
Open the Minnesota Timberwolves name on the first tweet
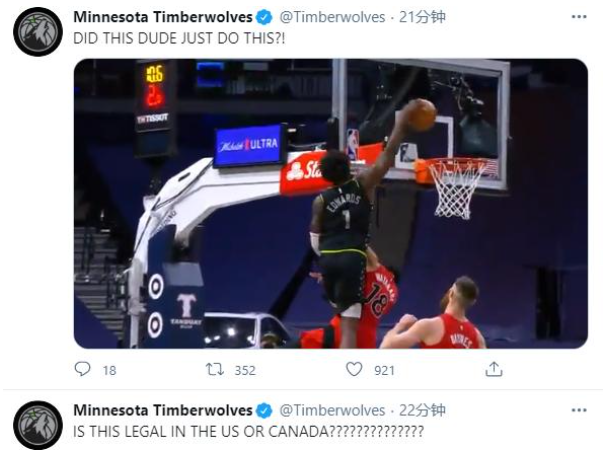[163, 17]
